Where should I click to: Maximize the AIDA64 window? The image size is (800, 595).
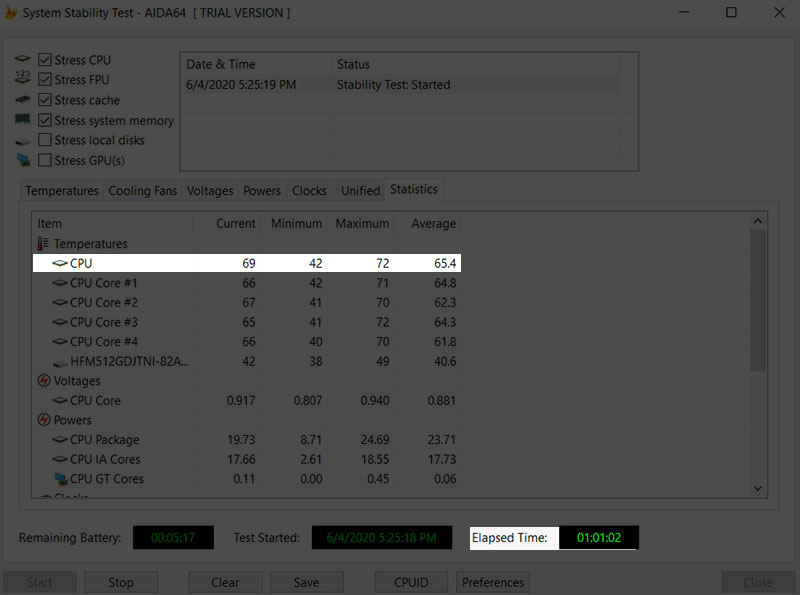(731, 12)
